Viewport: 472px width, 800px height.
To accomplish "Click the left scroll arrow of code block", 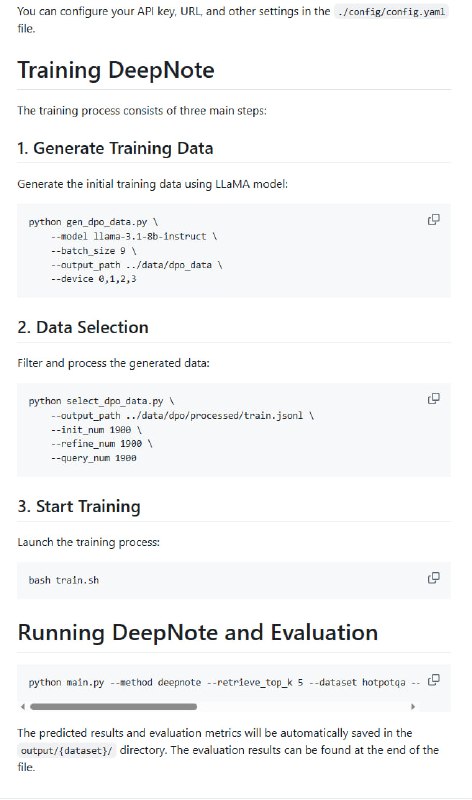I will pyautogui.click(x=22, y=707).
